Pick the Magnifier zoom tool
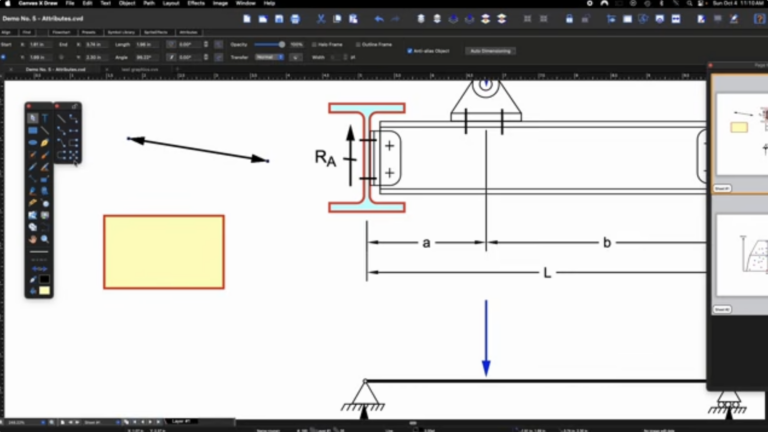Image resolution: width=768 pixels, height=432 pixels. click(45, 239)
